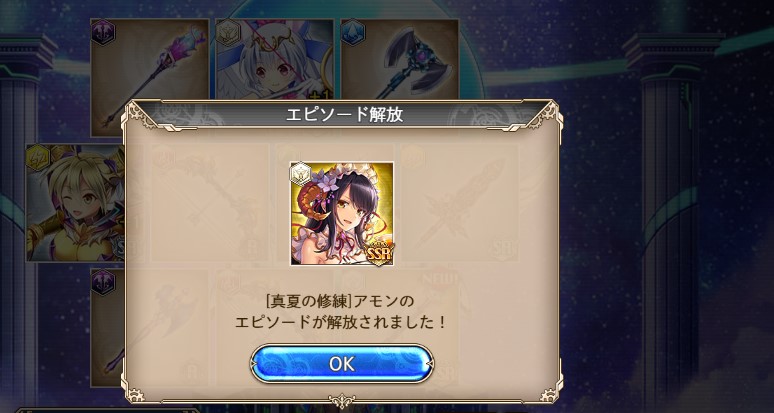Click water element icon on axe card
Viewport: 774px width, 413px height.
[353, 33]
